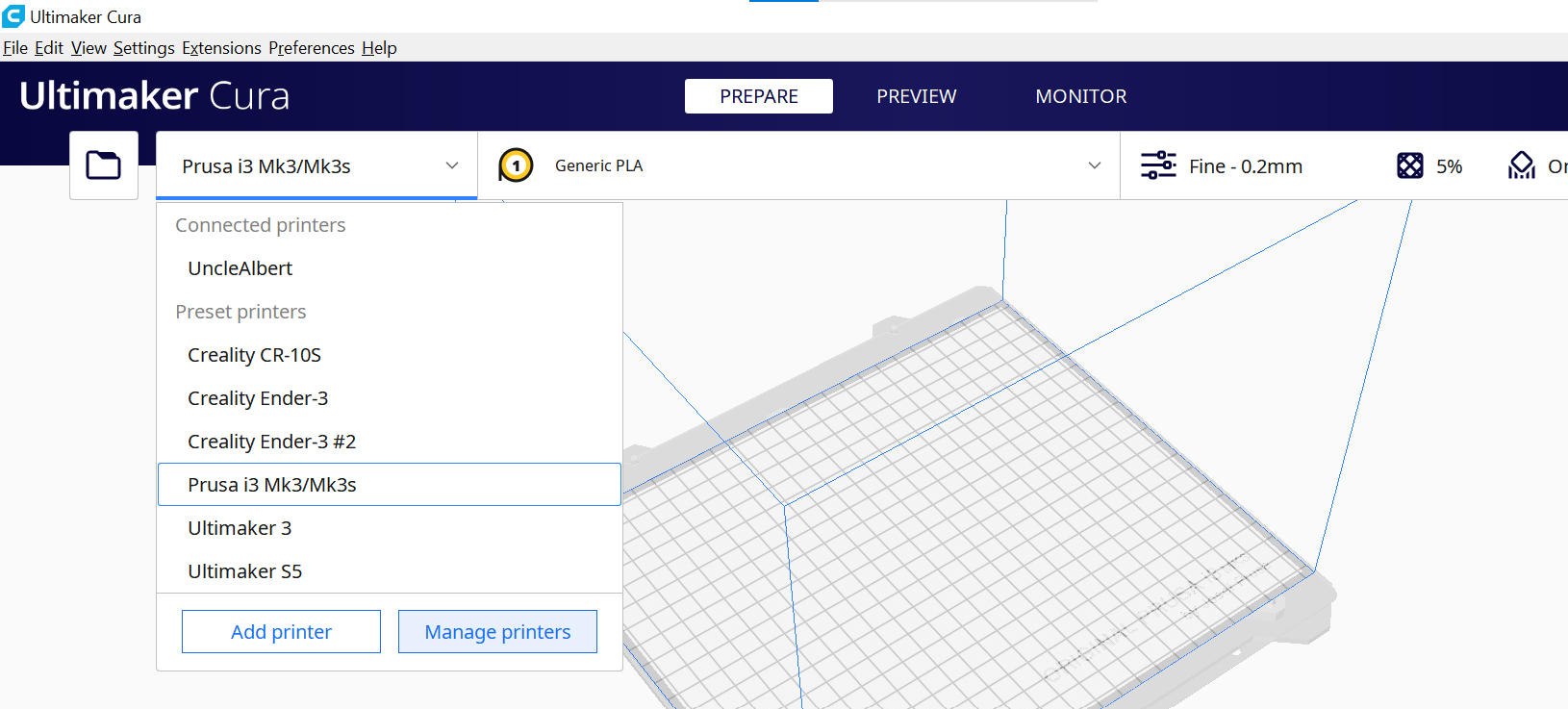Collapse the Prusa i3 Mk3/Mk3s printer dropdown

coord(451,165)
